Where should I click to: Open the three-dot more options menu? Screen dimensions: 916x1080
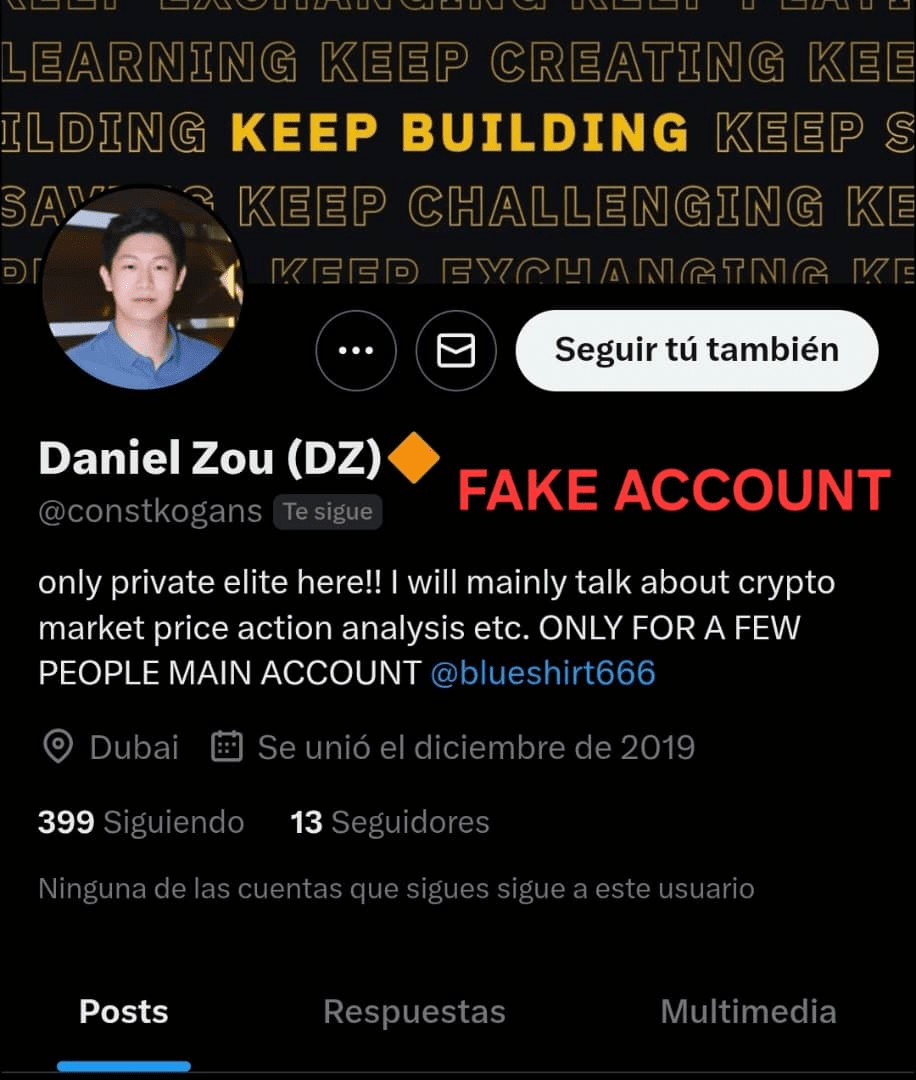click(x=356, y=351)
